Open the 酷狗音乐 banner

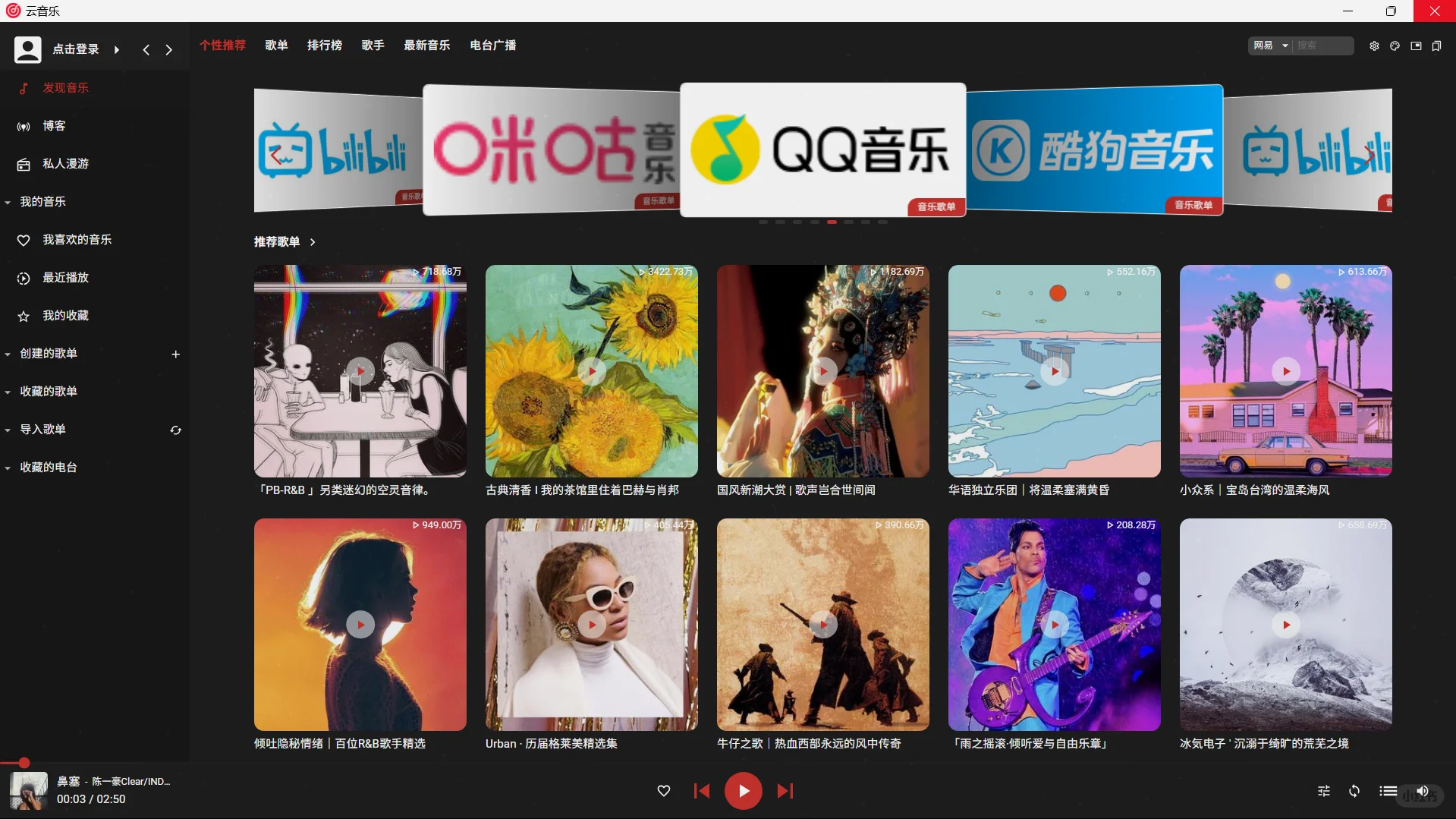tap(1095, 150)
